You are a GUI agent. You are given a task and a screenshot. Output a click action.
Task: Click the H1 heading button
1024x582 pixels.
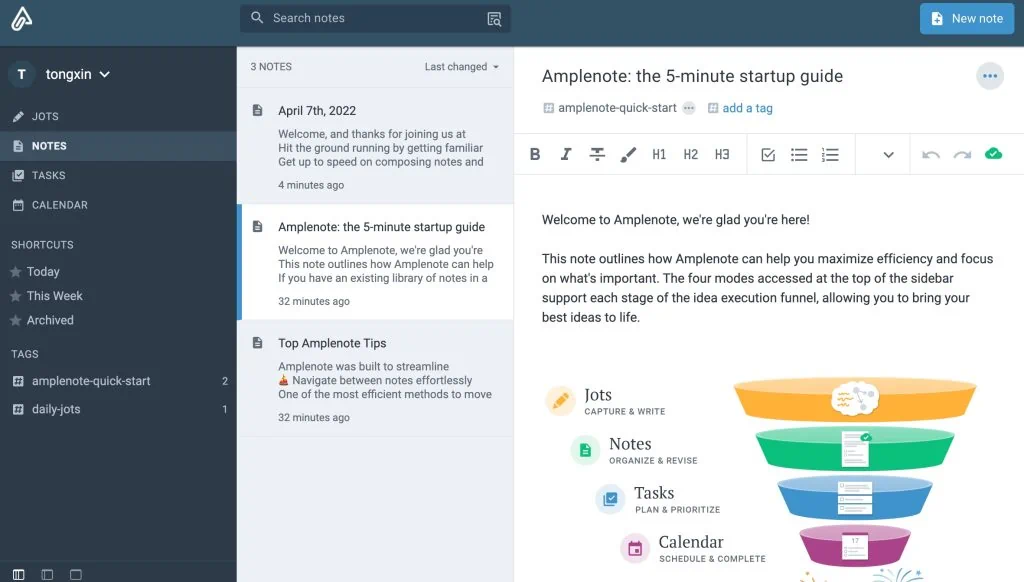(x=659, y=155)
